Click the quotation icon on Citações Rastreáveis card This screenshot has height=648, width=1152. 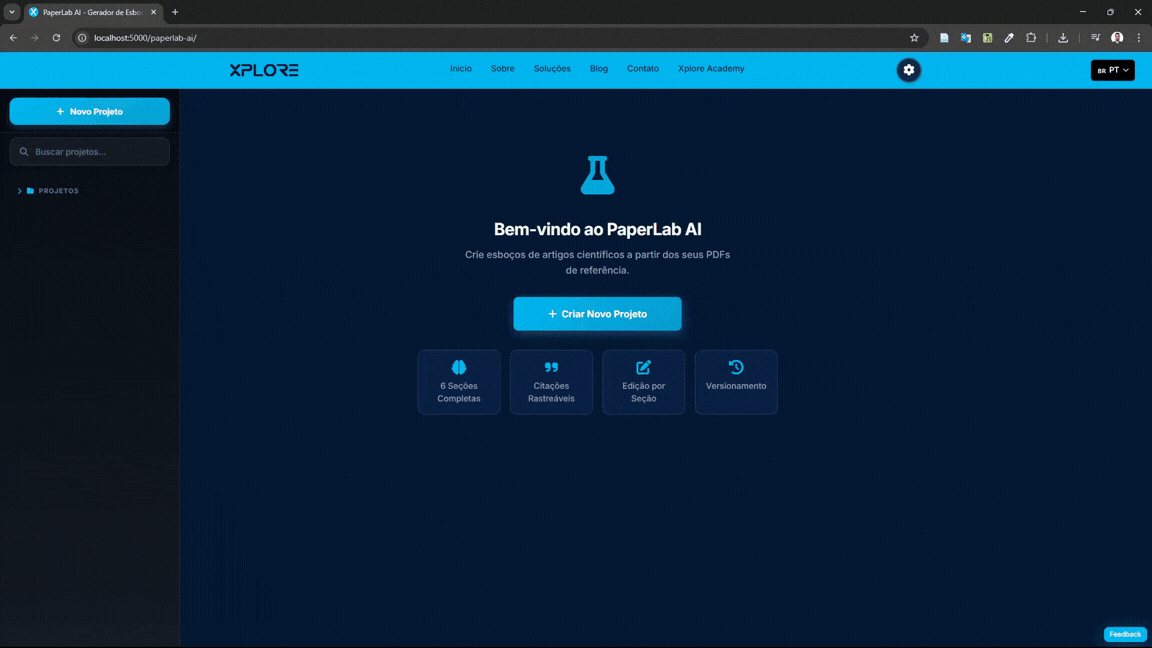(551, 367)
